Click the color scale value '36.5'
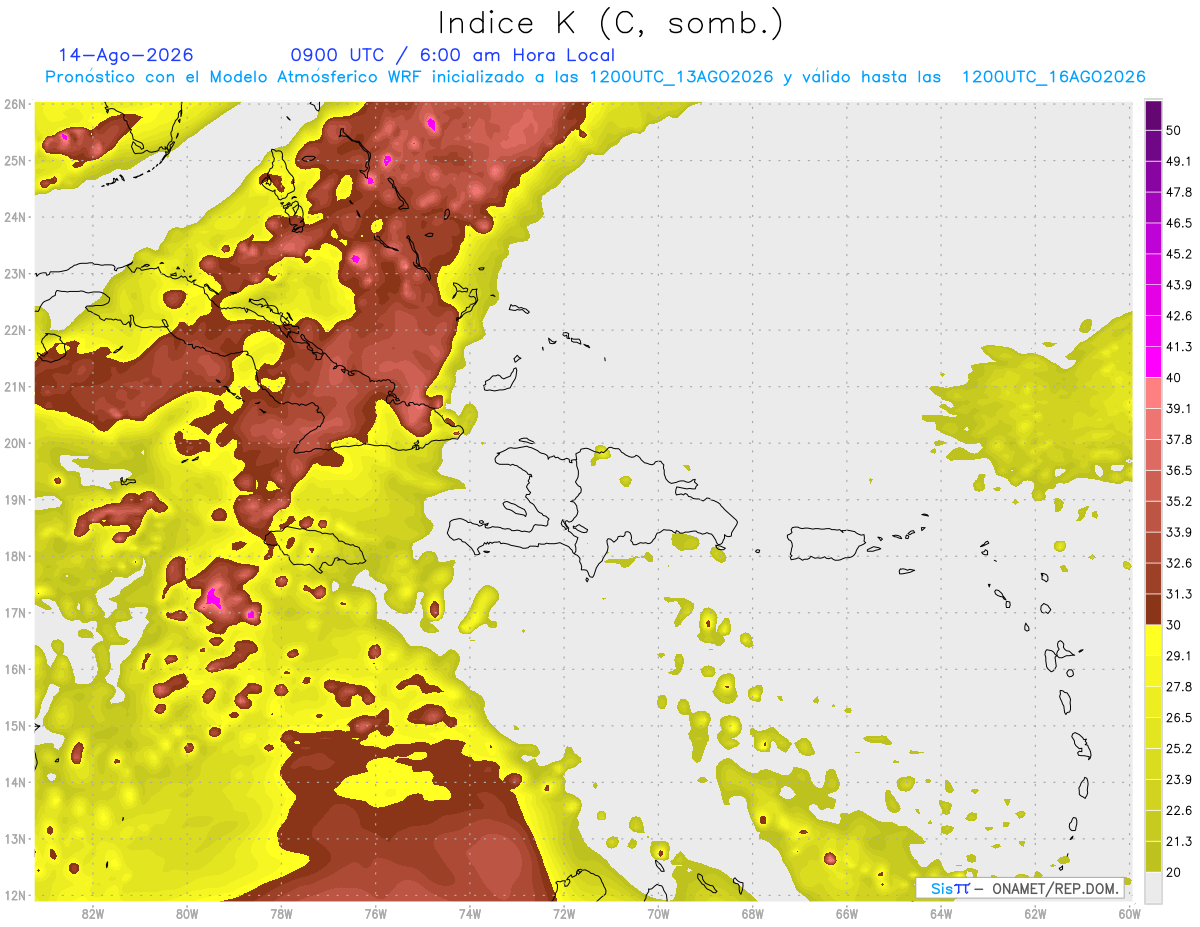 click(1180, 470)
